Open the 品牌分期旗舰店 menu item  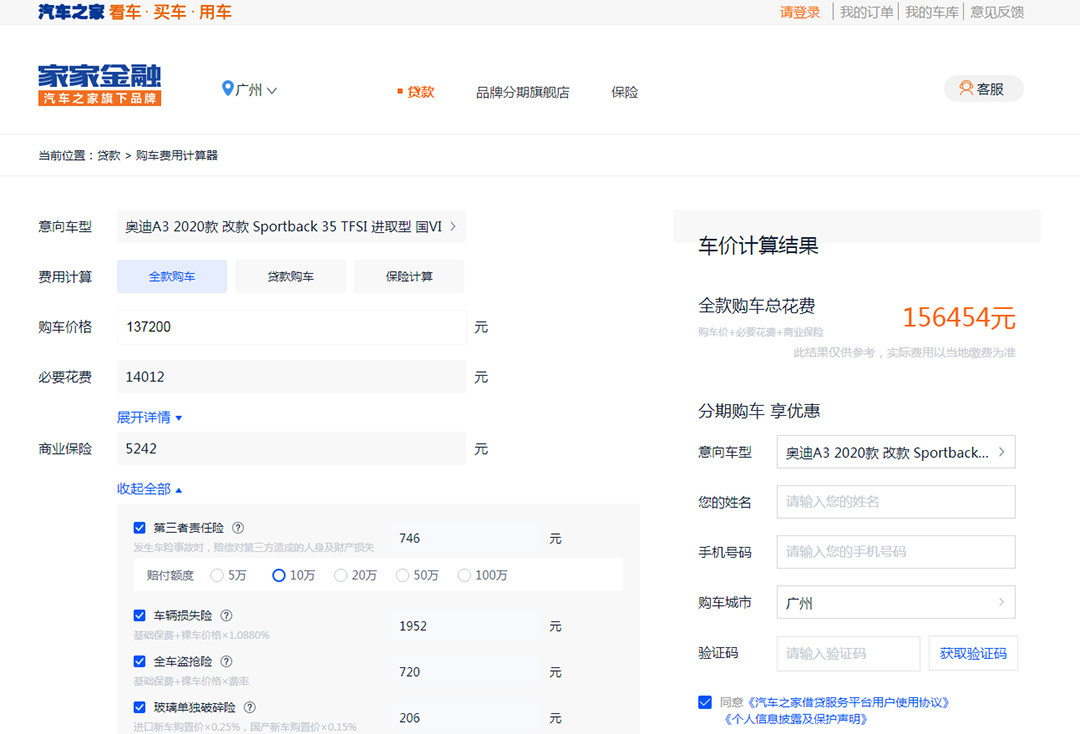tap(522, 92)
